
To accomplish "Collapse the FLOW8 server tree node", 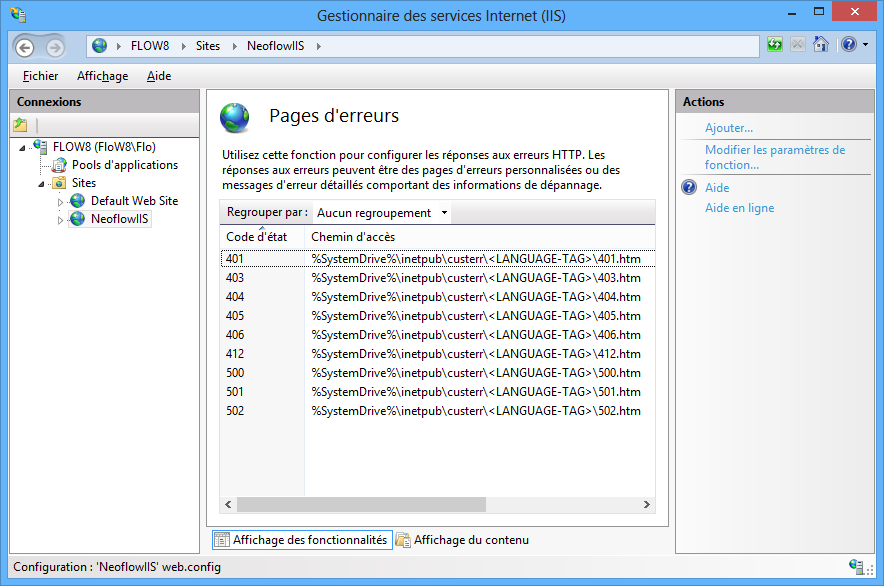I will tap(22, 148).
